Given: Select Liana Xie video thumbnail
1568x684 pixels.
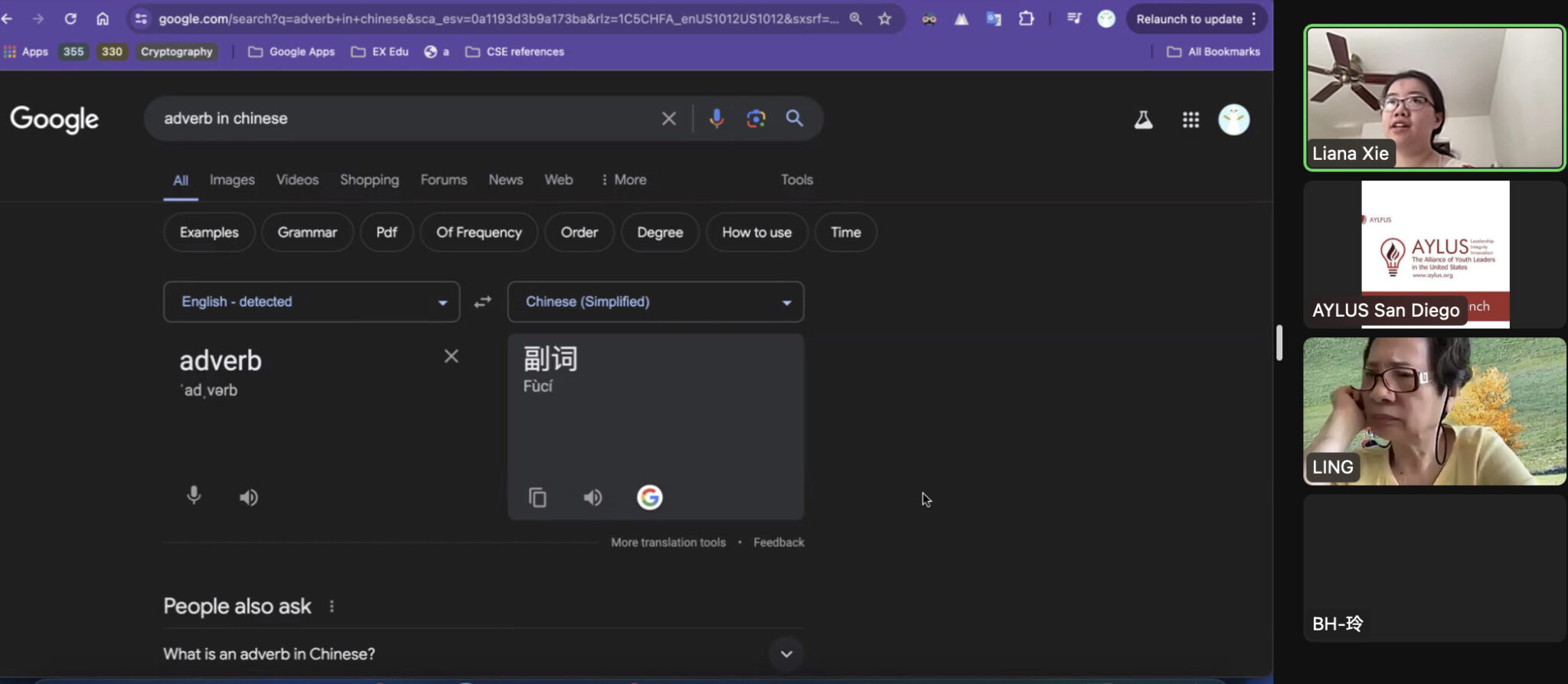Looking at the screenshot, I should 1434,97.
